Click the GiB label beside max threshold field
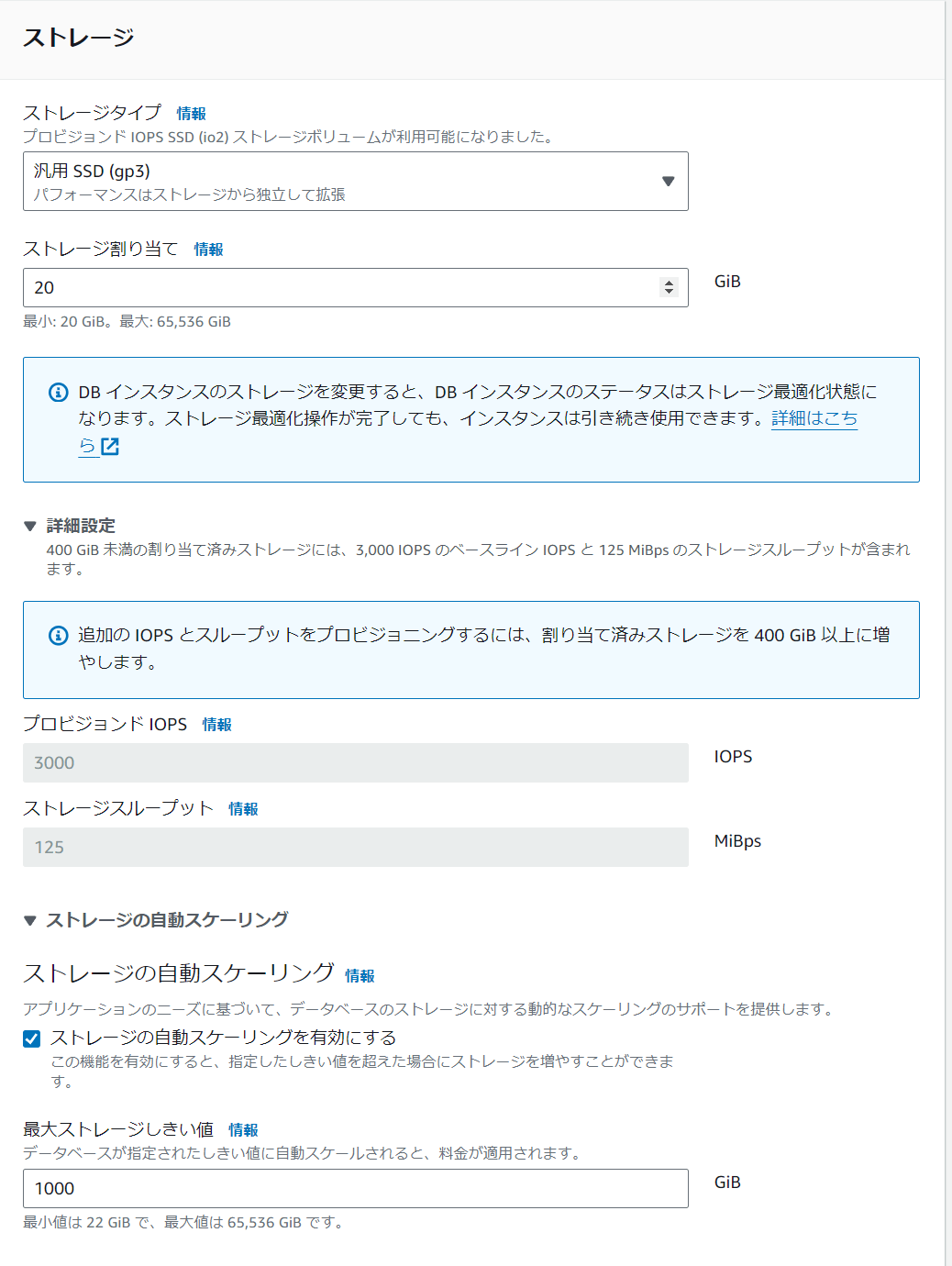 coord(727,1183)
